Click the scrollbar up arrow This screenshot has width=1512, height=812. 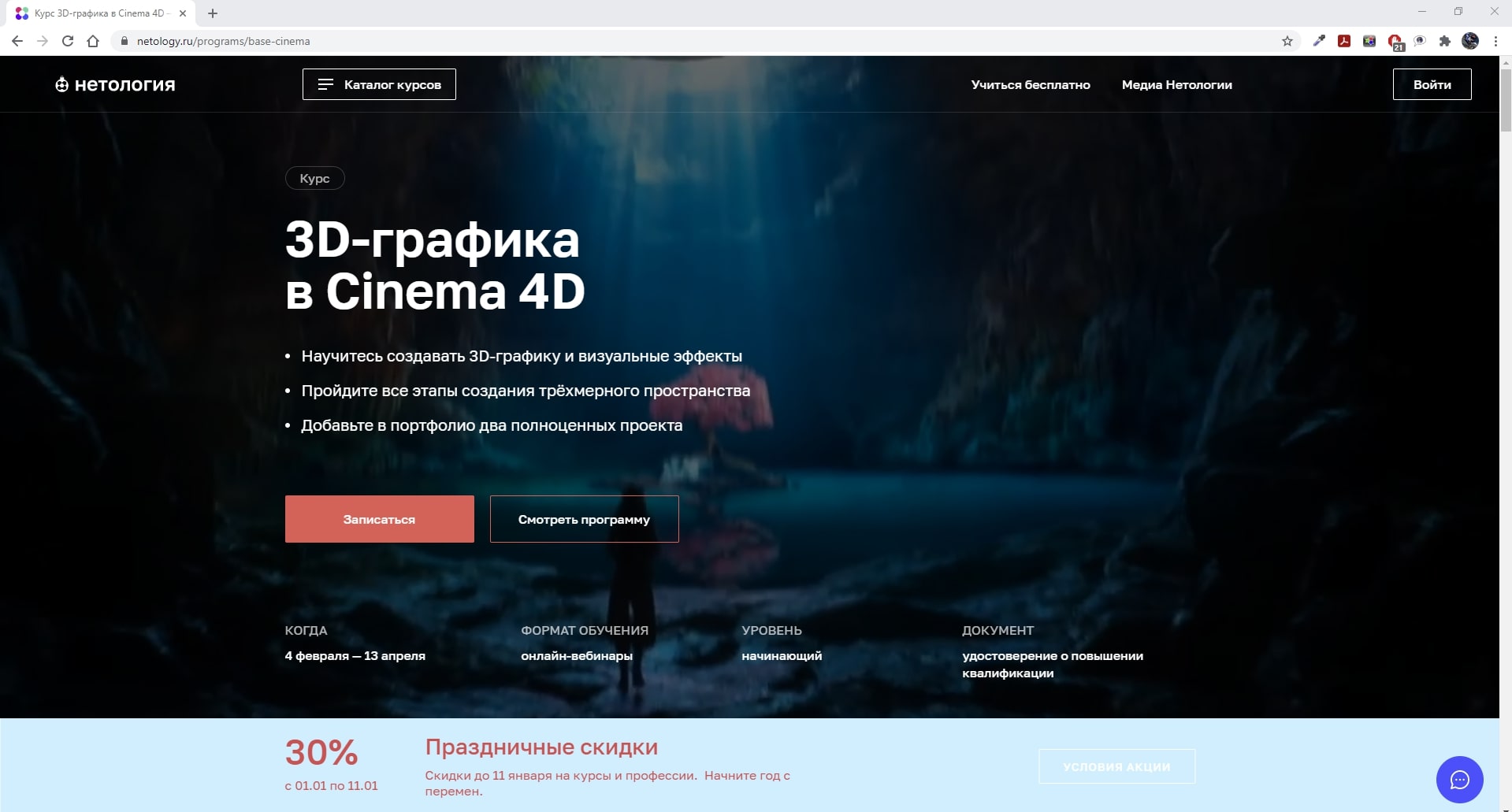(x=1505, y=61)
